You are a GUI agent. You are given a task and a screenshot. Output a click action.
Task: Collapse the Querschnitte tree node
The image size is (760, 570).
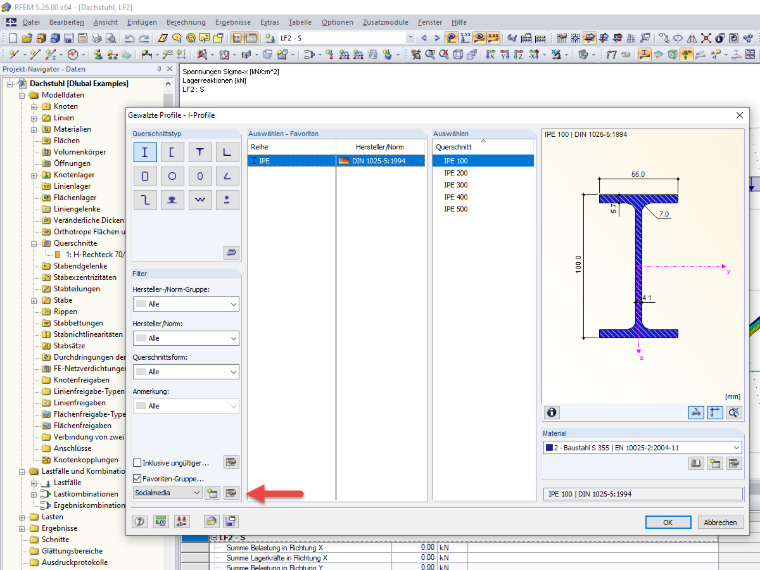tap(34, 243)
